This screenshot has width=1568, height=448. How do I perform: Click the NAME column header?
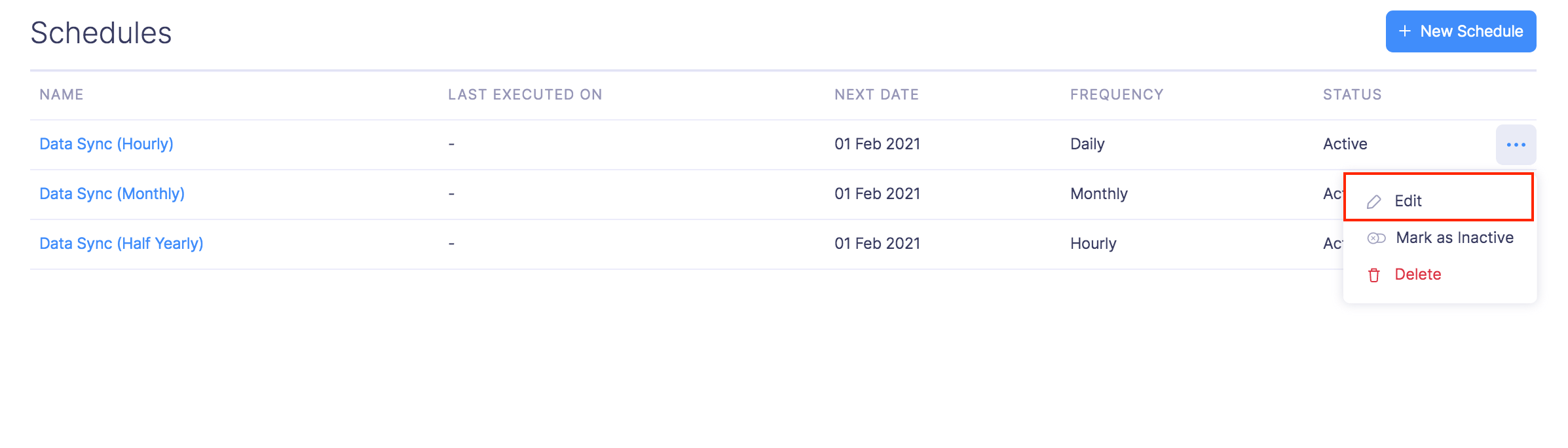[x=60, y=94]
